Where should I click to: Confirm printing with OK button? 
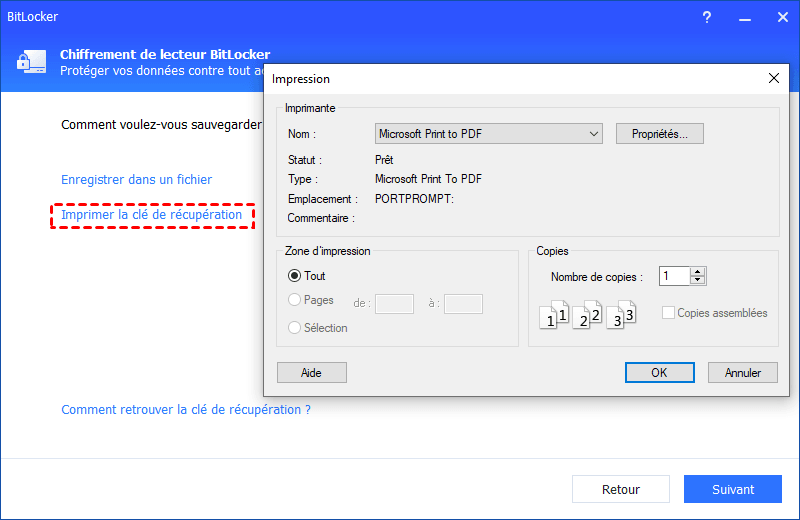[660, 373]
